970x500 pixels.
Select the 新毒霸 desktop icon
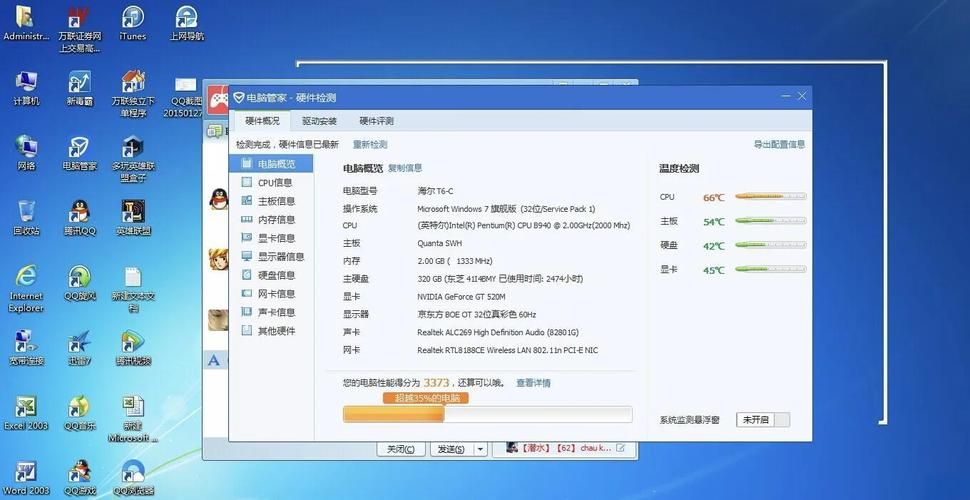(x=79, y=89)
